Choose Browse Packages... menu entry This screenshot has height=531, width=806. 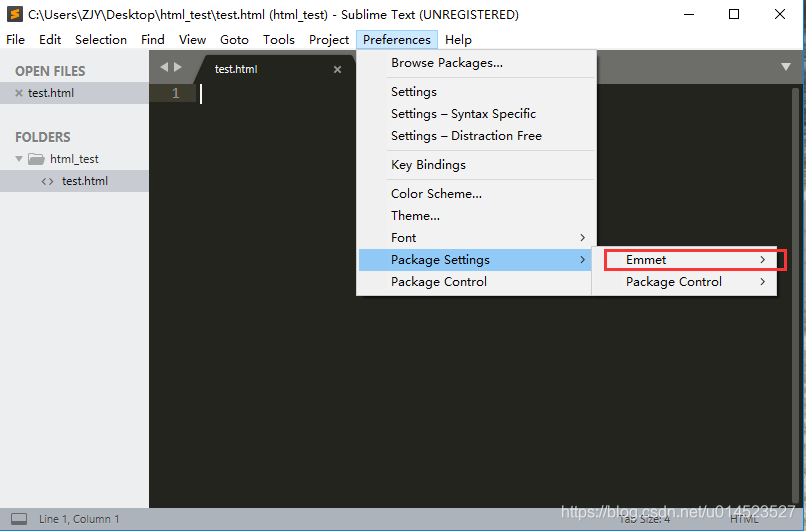476,63
